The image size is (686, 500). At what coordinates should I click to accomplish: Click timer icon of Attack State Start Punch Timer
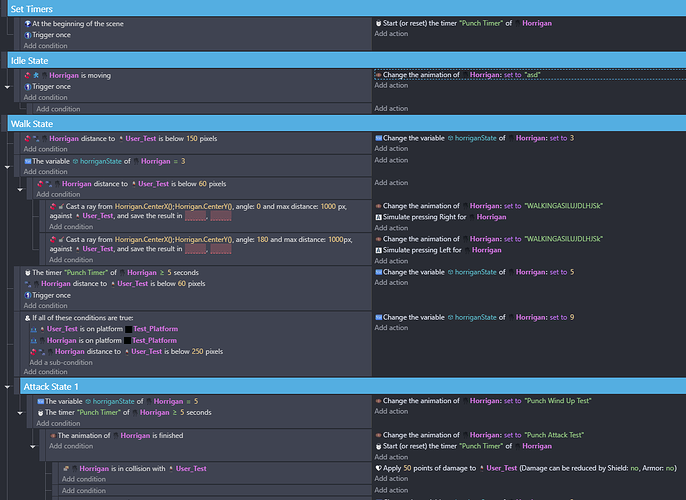[378, 447]
